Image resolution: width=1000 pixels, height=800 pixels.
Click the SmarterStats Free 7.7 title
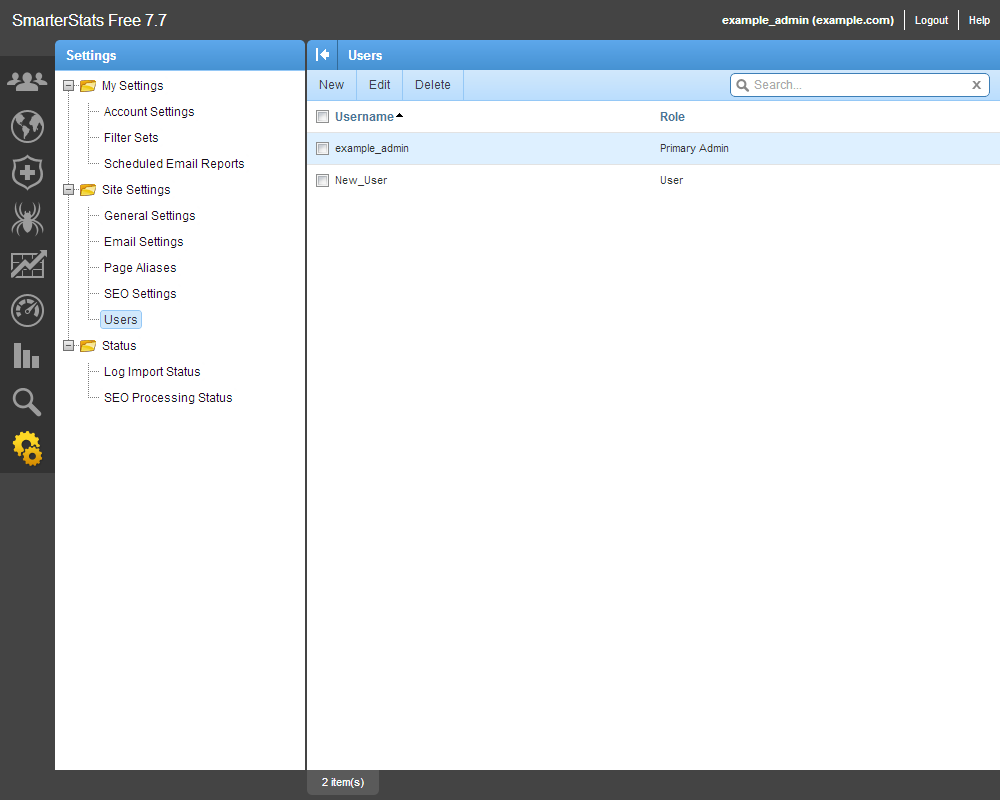point(89,20)
